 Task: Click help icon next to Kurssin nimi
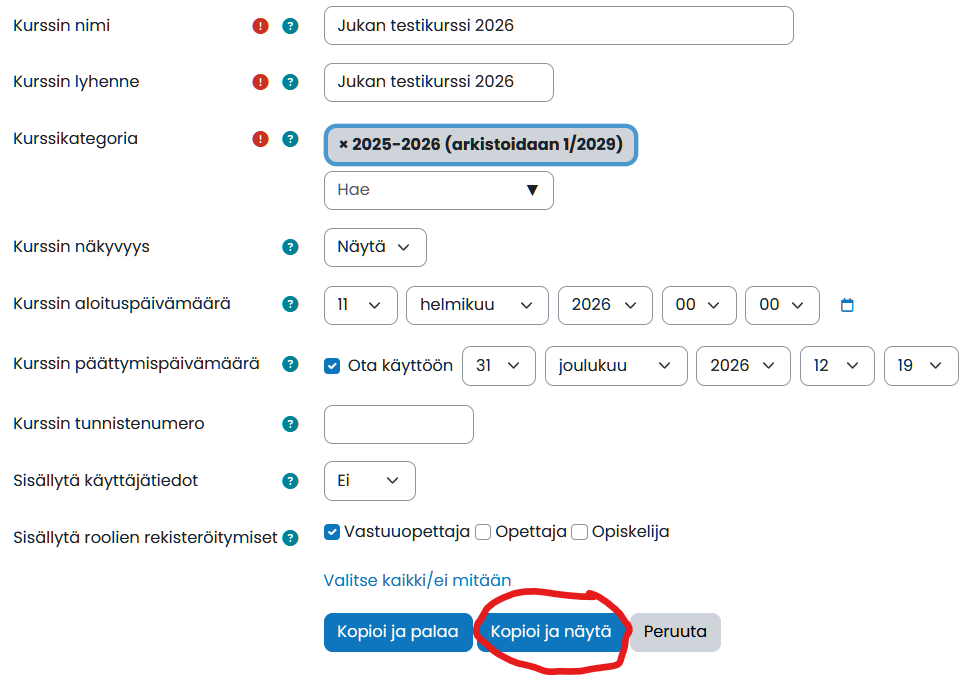coord(290,26)
